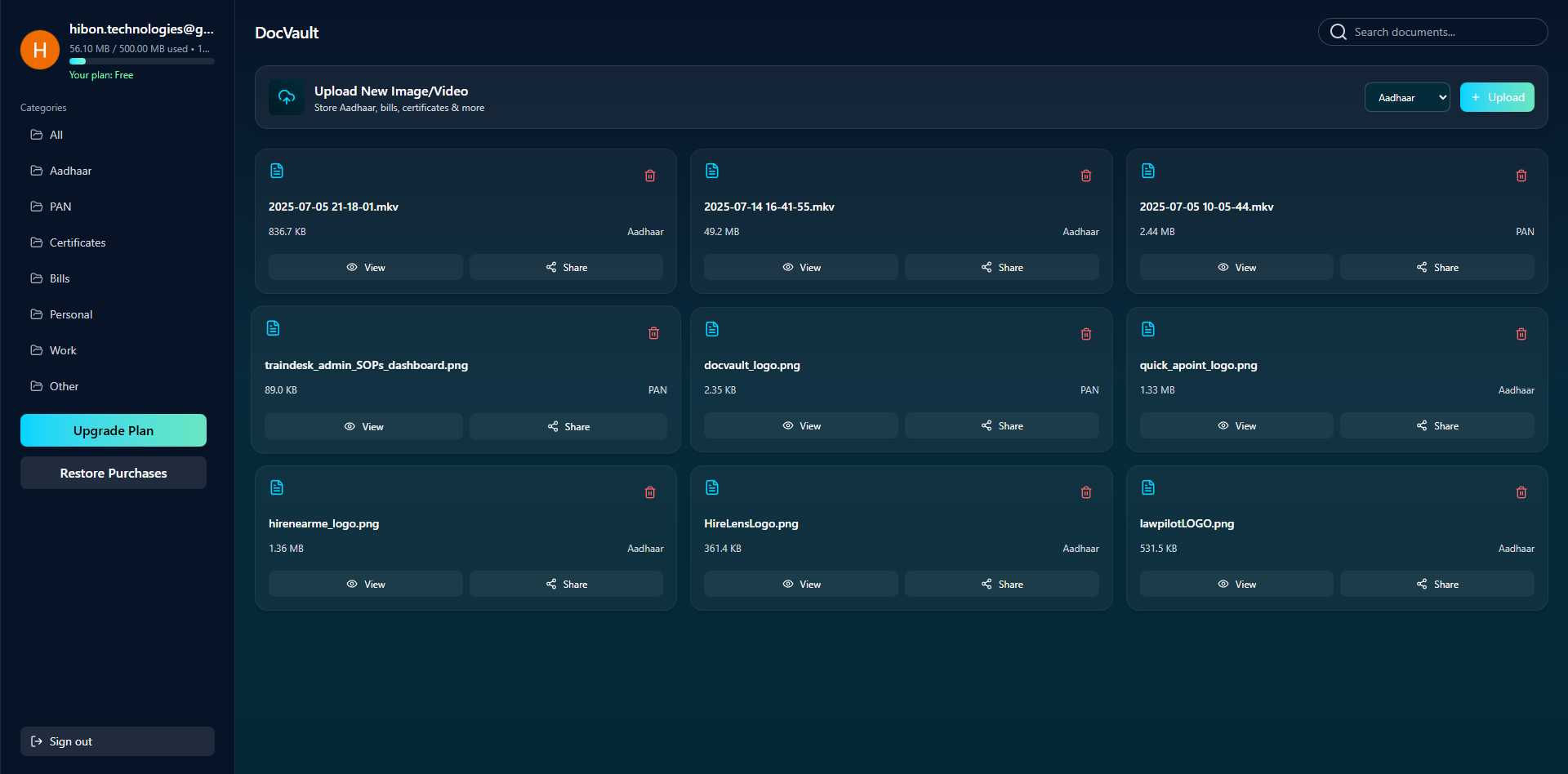Expand the Certificates folder in sidebar

[77, 242]
